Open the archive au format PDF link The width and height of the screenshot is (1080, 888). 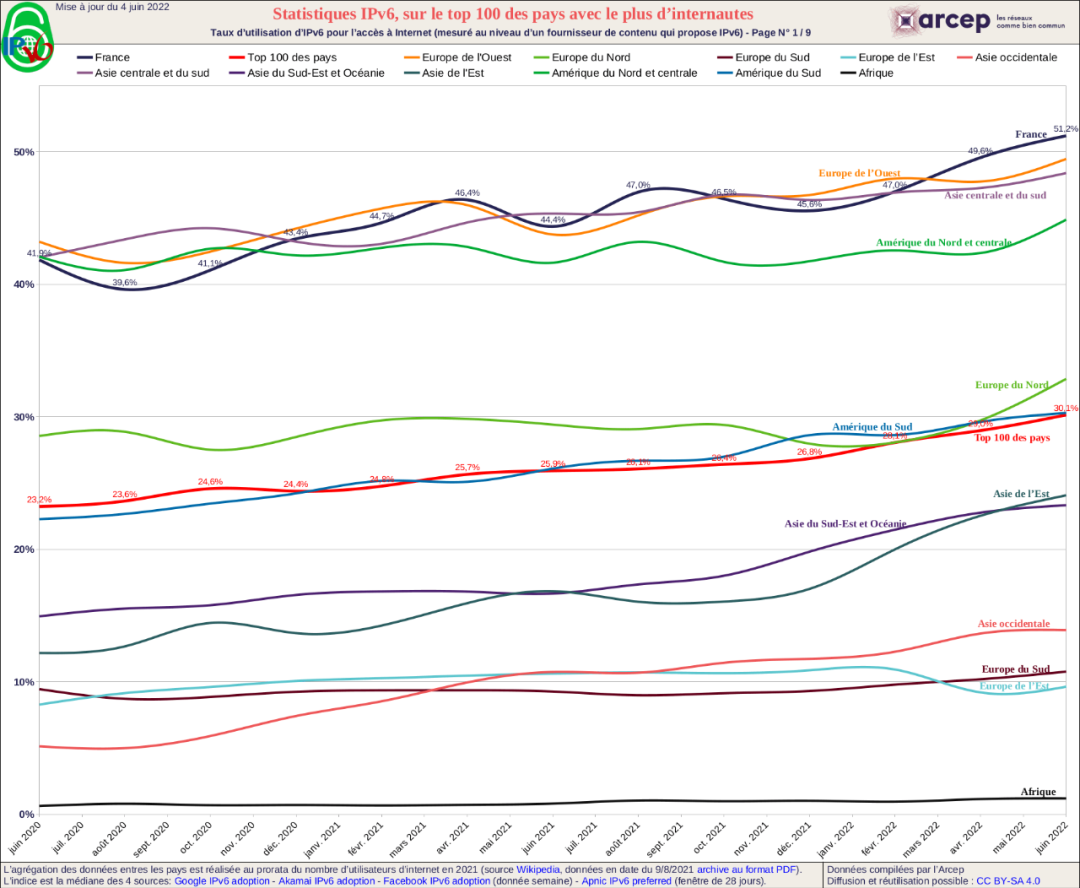tap(748, 870)
